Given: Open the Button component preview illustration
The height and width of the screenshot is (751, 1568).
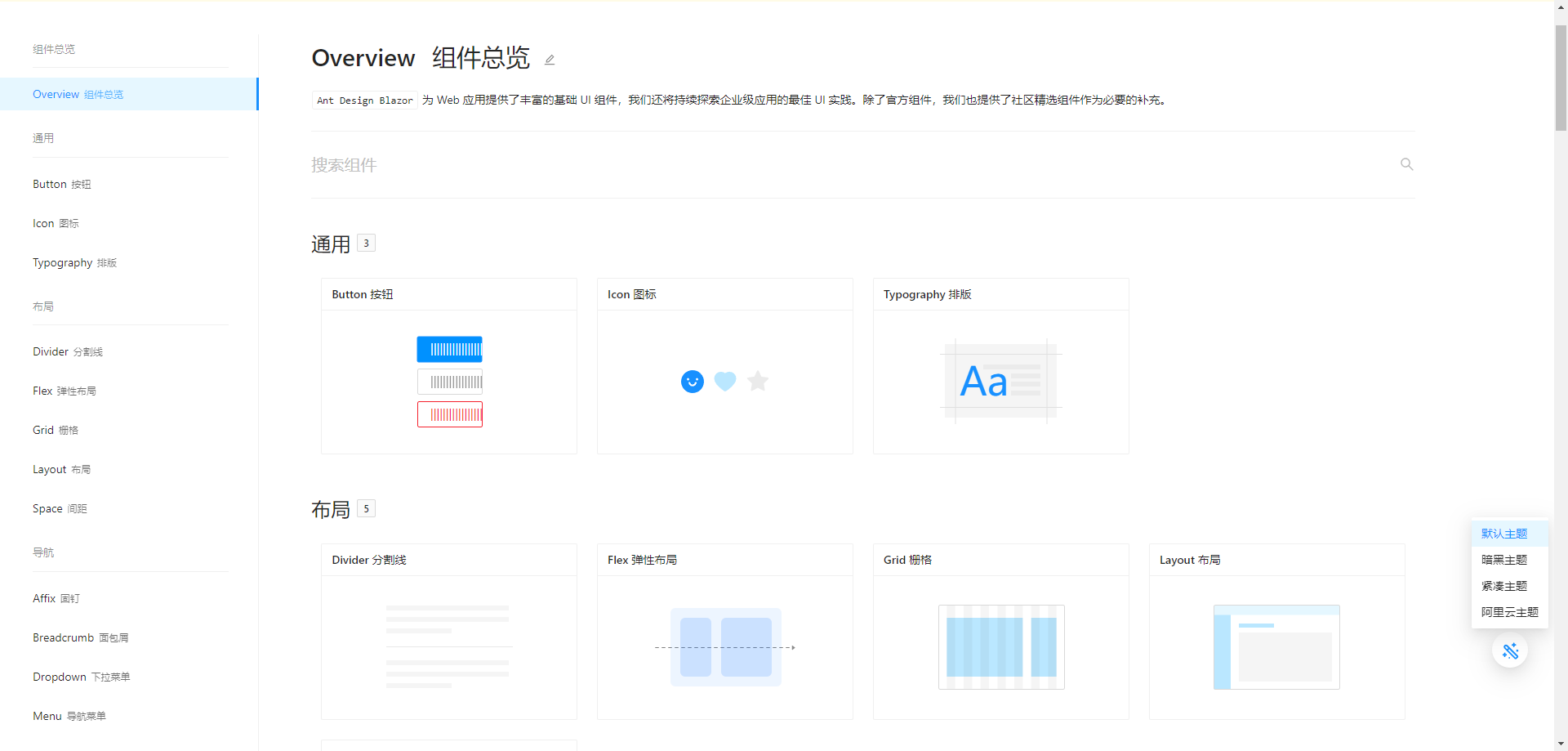Looking at the screenshot, I should click(449, 382).
